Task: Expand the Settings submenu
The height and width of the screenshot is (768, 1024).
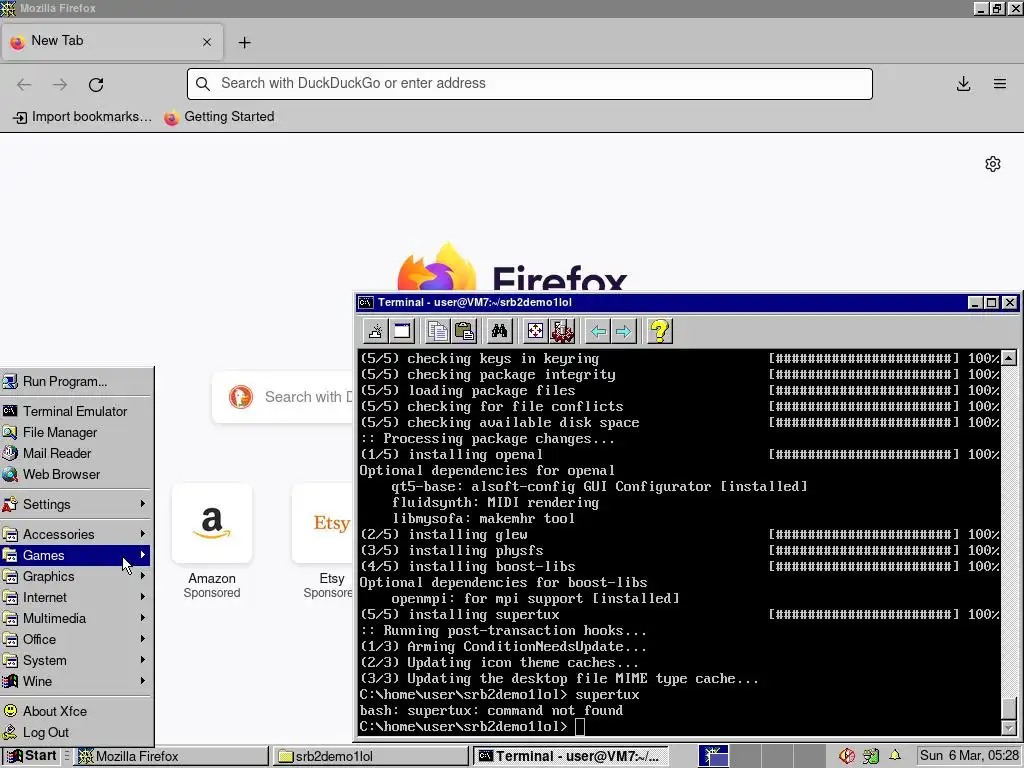Action: pyautogui.click(x=76, y=504)
